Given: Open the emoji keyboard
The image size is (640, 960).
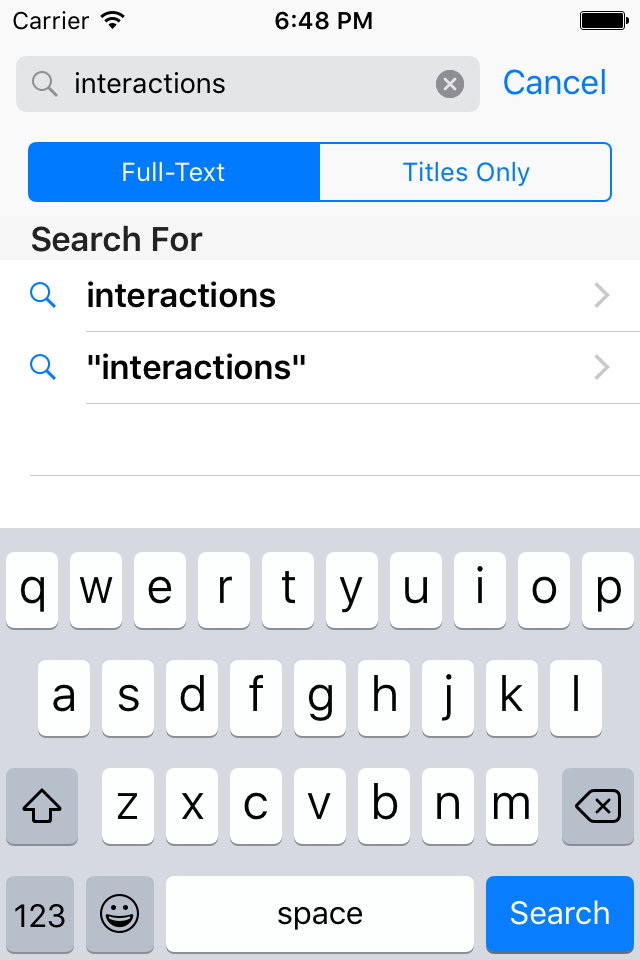Looking at the screenshot, I should pyautogui.click(x=120, y=913).
